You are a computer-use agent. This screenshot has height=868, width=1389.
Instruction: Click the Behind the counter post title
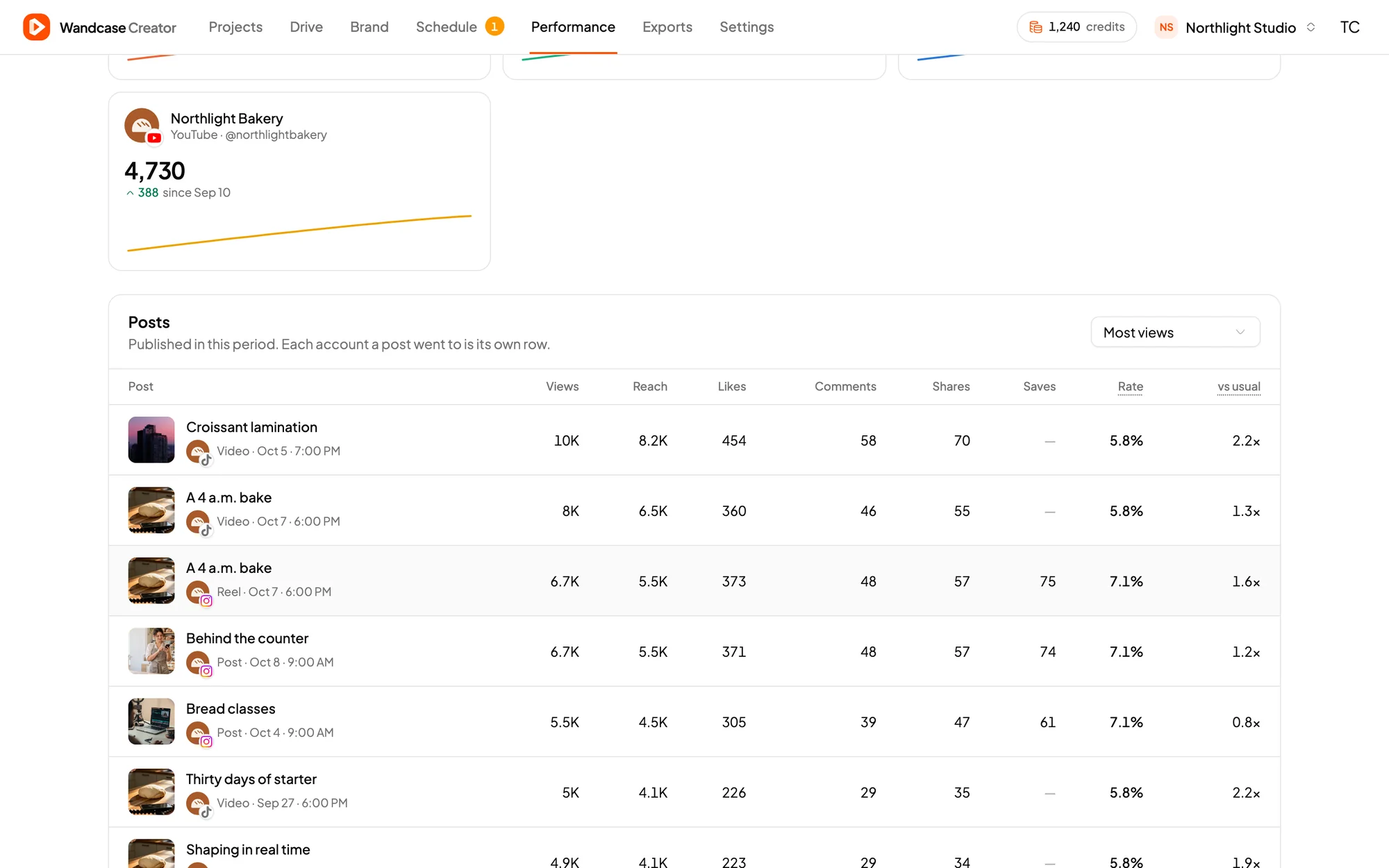[247, 638]
